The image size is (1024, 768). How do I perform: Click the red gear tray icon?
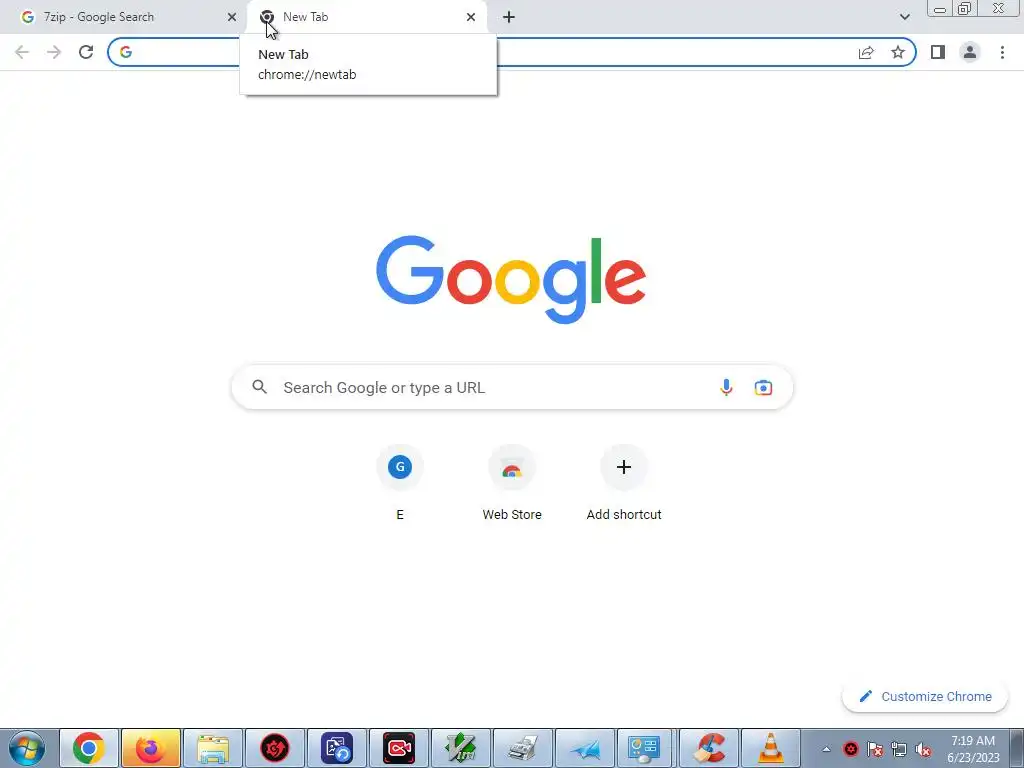[x=851, y=749]
